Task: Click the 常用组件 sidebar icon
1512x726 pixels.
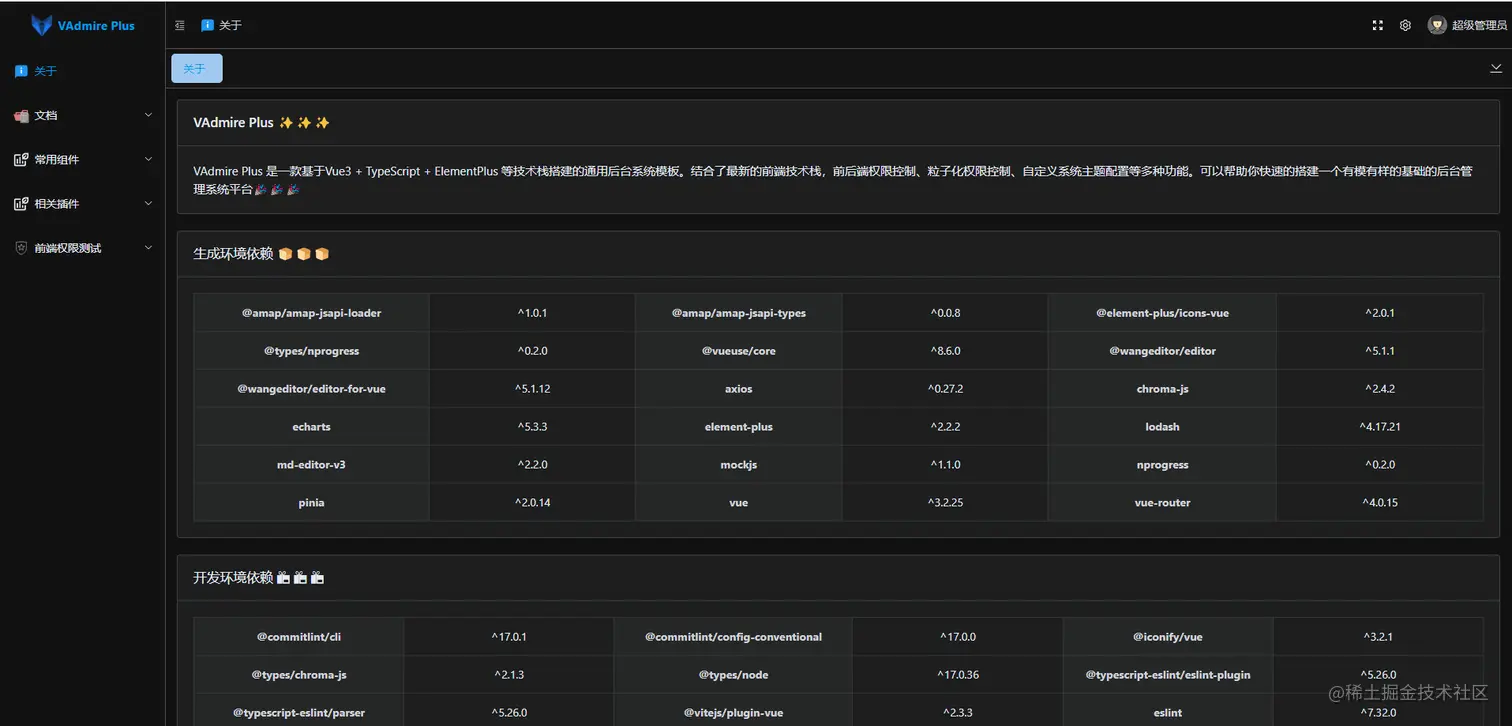Action: (21, 160)
